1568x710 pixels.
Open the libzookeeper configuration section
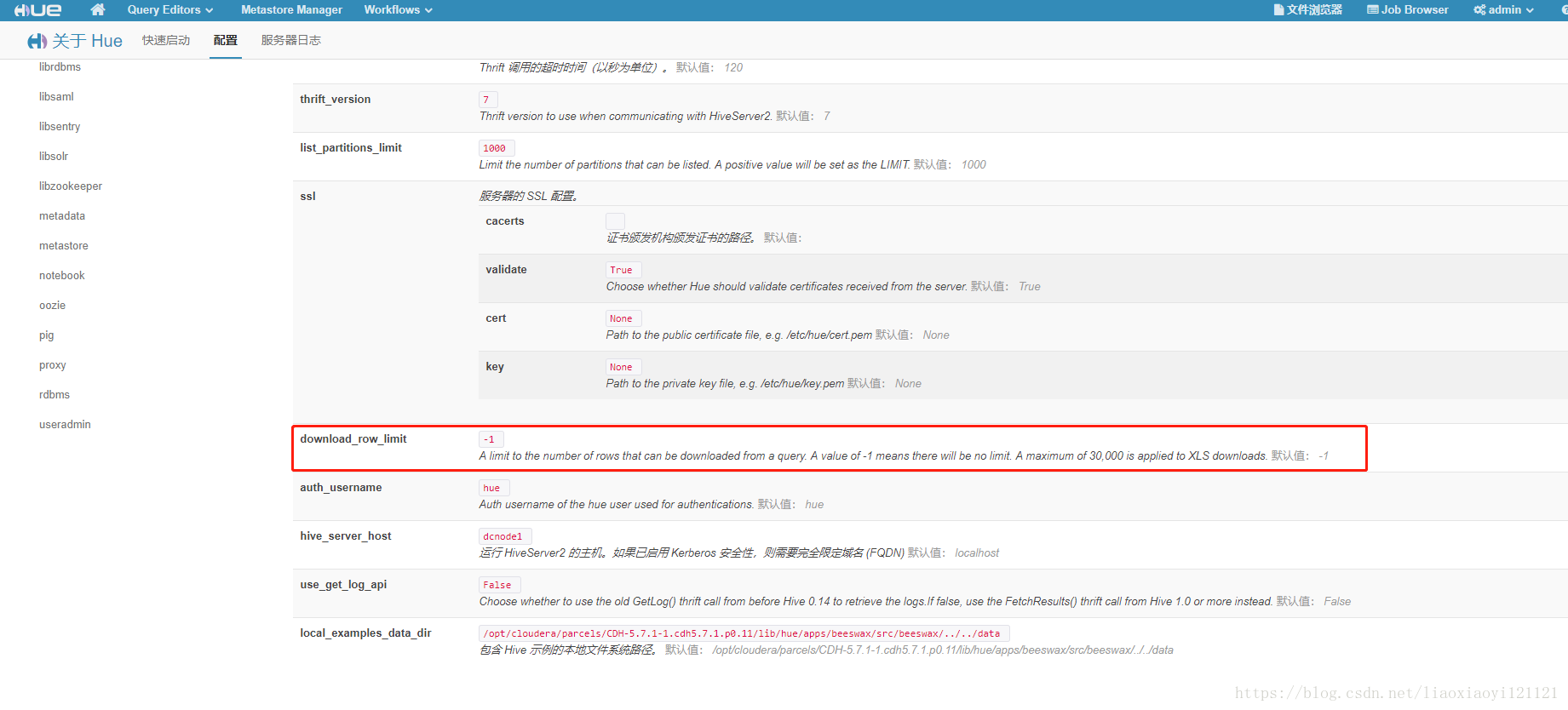click(x=71, y=186)
